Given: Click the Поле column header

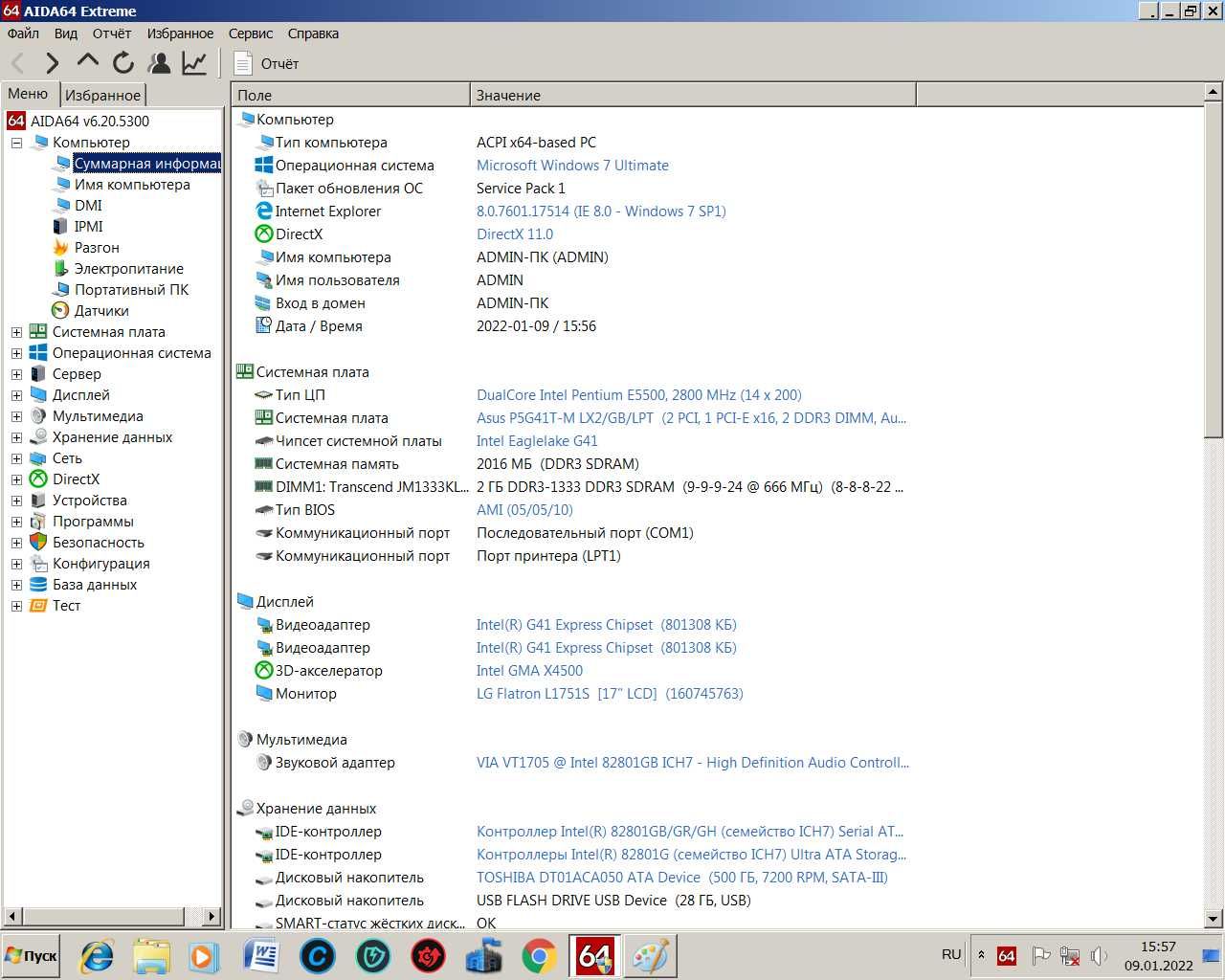Looking at the screenshot, I should [350, 95].
